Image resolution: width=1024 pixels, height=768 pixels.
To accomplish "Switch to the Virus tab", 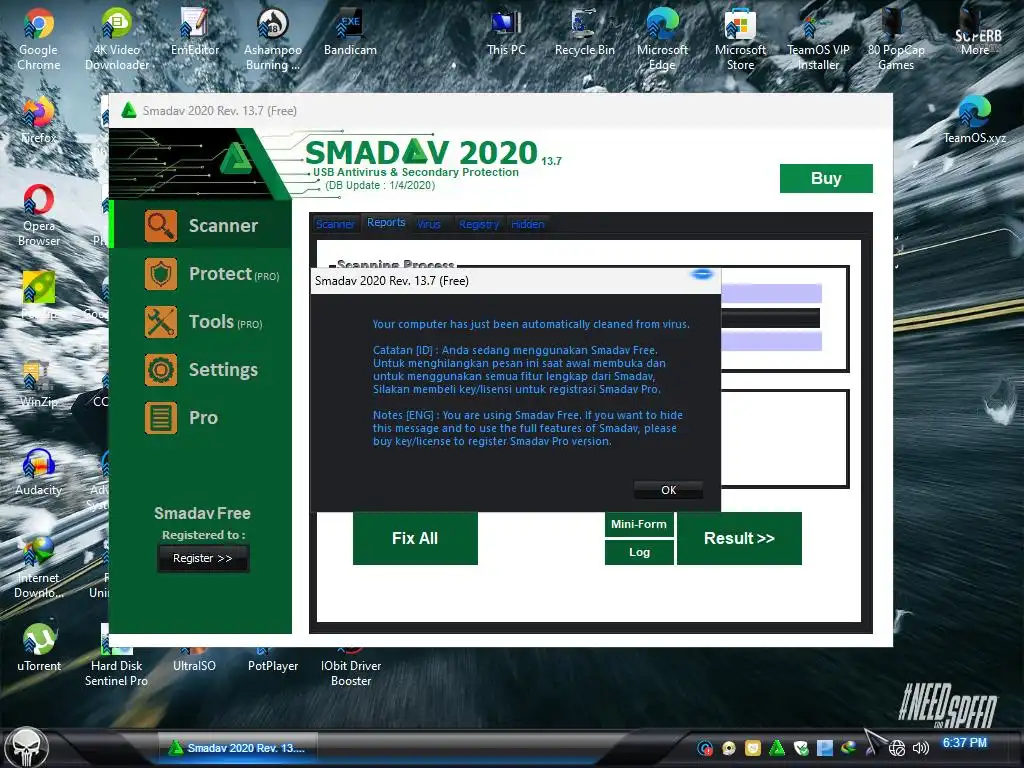I will [x=428, y=224].
